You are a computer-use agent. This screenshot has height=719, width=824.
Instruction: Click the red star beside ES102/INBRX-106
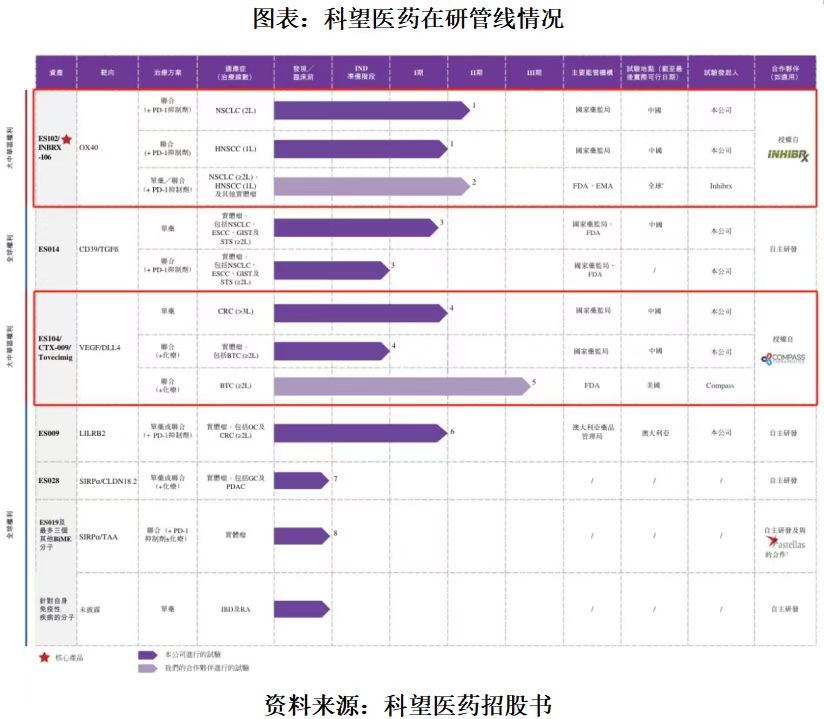[67, 140]
